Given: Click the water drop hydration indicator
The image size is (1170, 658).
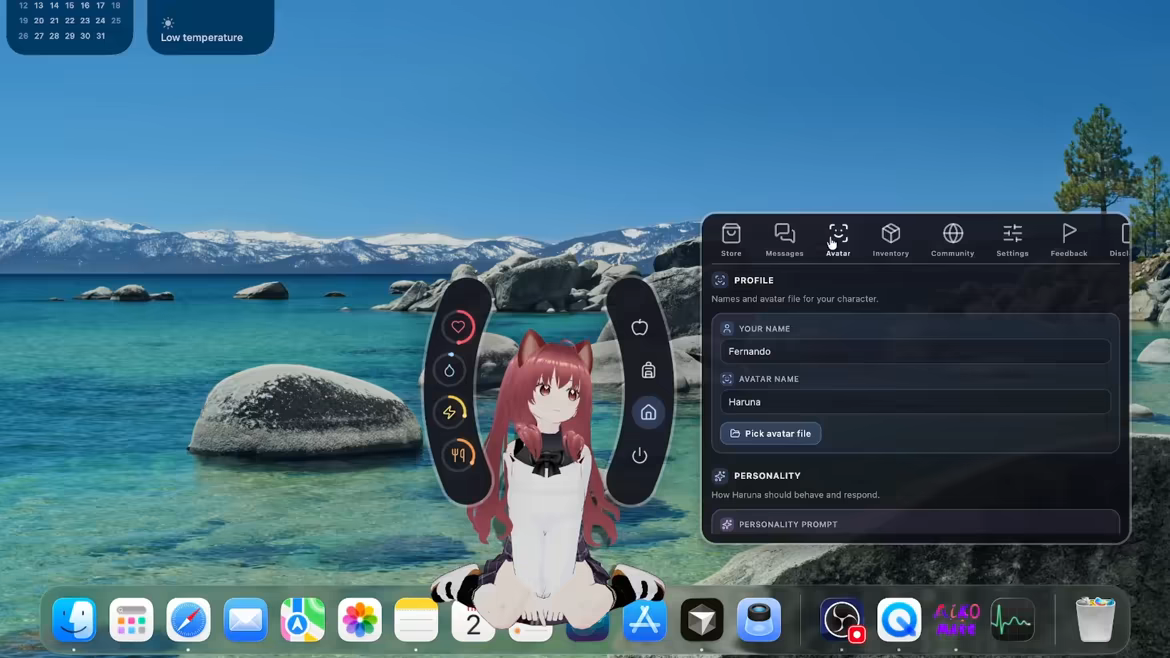Looking at the screenshot, I should coord(449,370).
